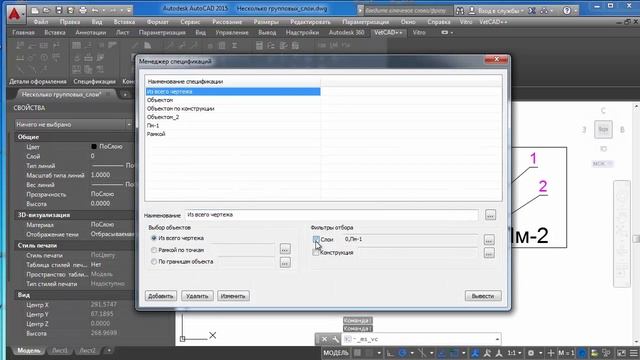This screenshot has width=640, height=360.
Task: Toggle polar tracking icon in status bar
Action: tap(402, 353)
